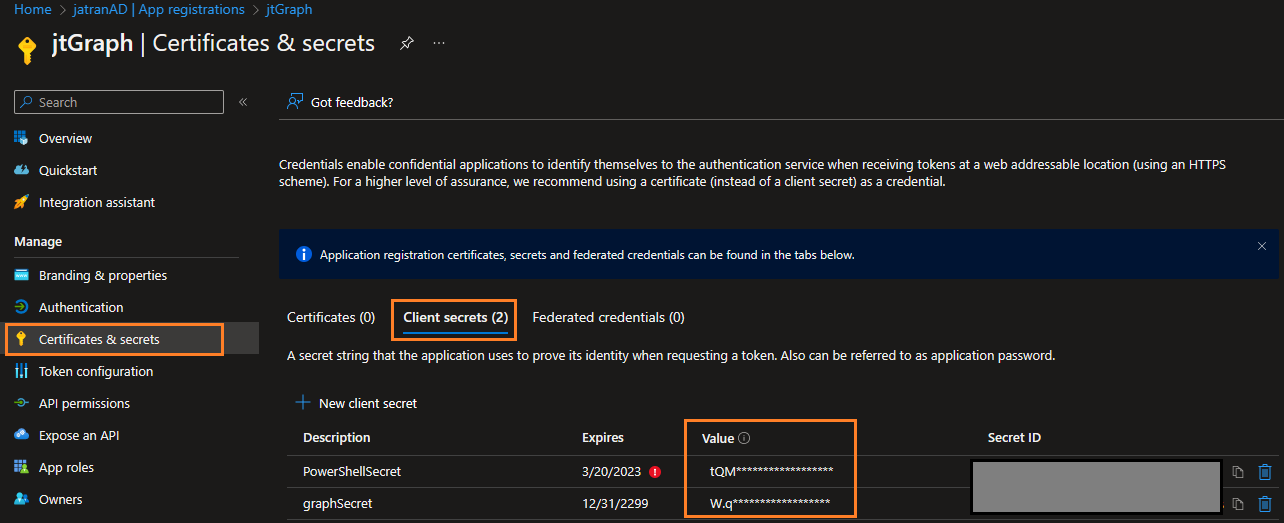Click the API permissions icon
The image size is (1284, 523).
coord(21,403)
